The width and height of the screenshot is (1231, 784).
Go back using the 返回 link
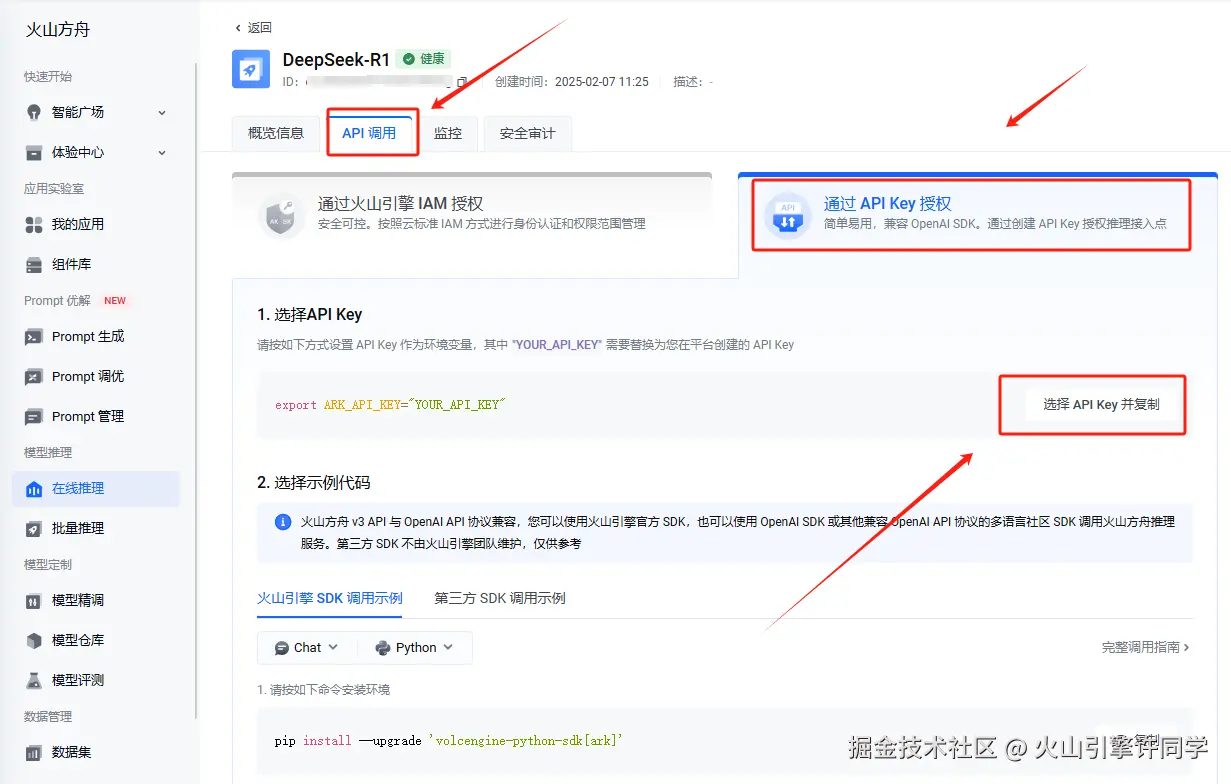[253, 27]
